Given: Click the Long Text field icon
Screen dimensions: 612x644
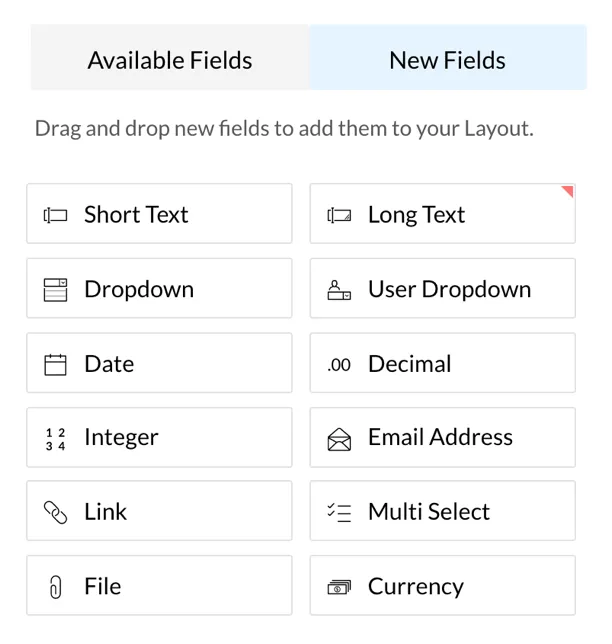Looking at the screenshot, I should click(x=339, y=215).
